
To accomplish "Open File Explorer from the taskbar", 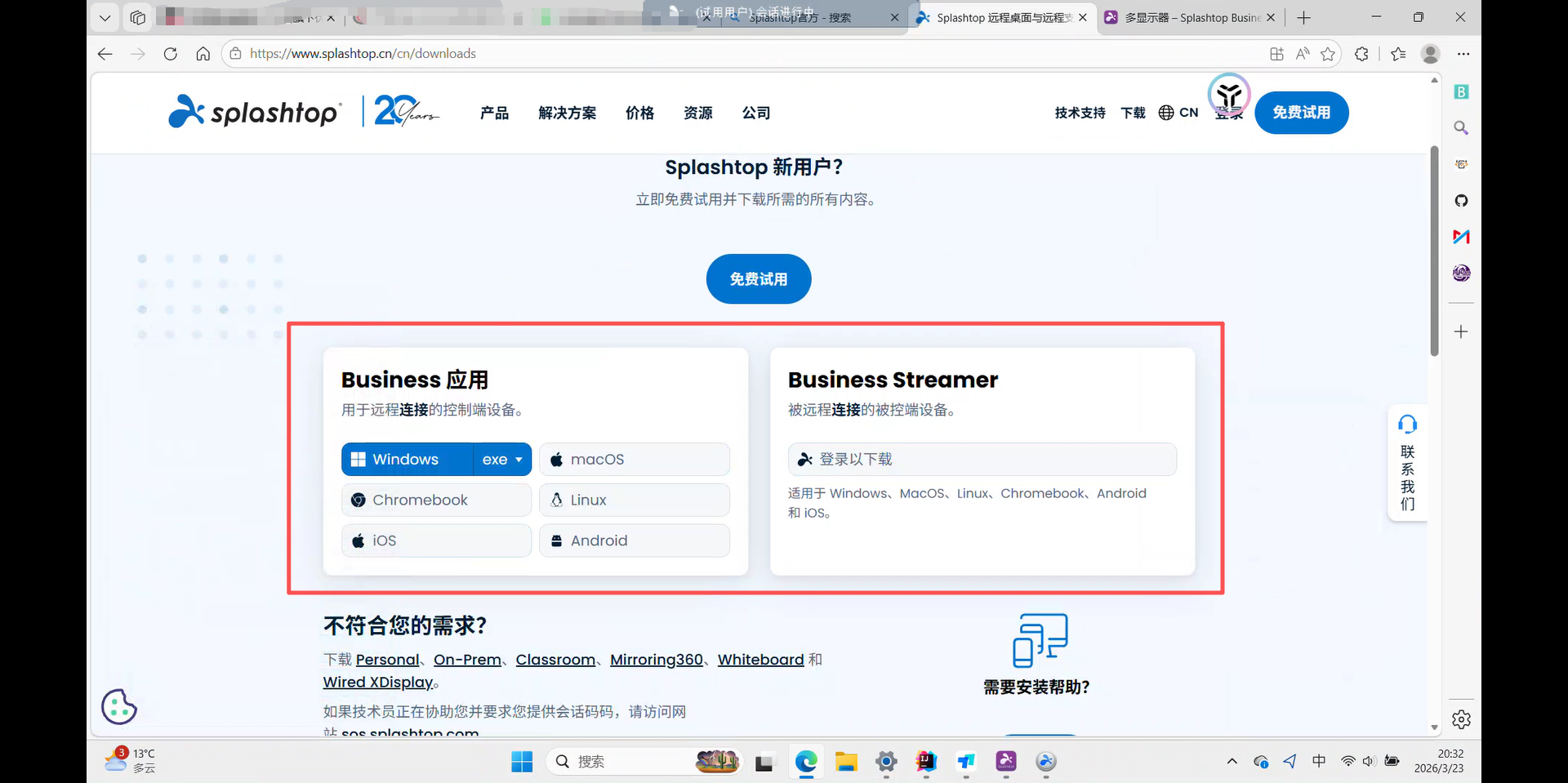I will point(846,762).
